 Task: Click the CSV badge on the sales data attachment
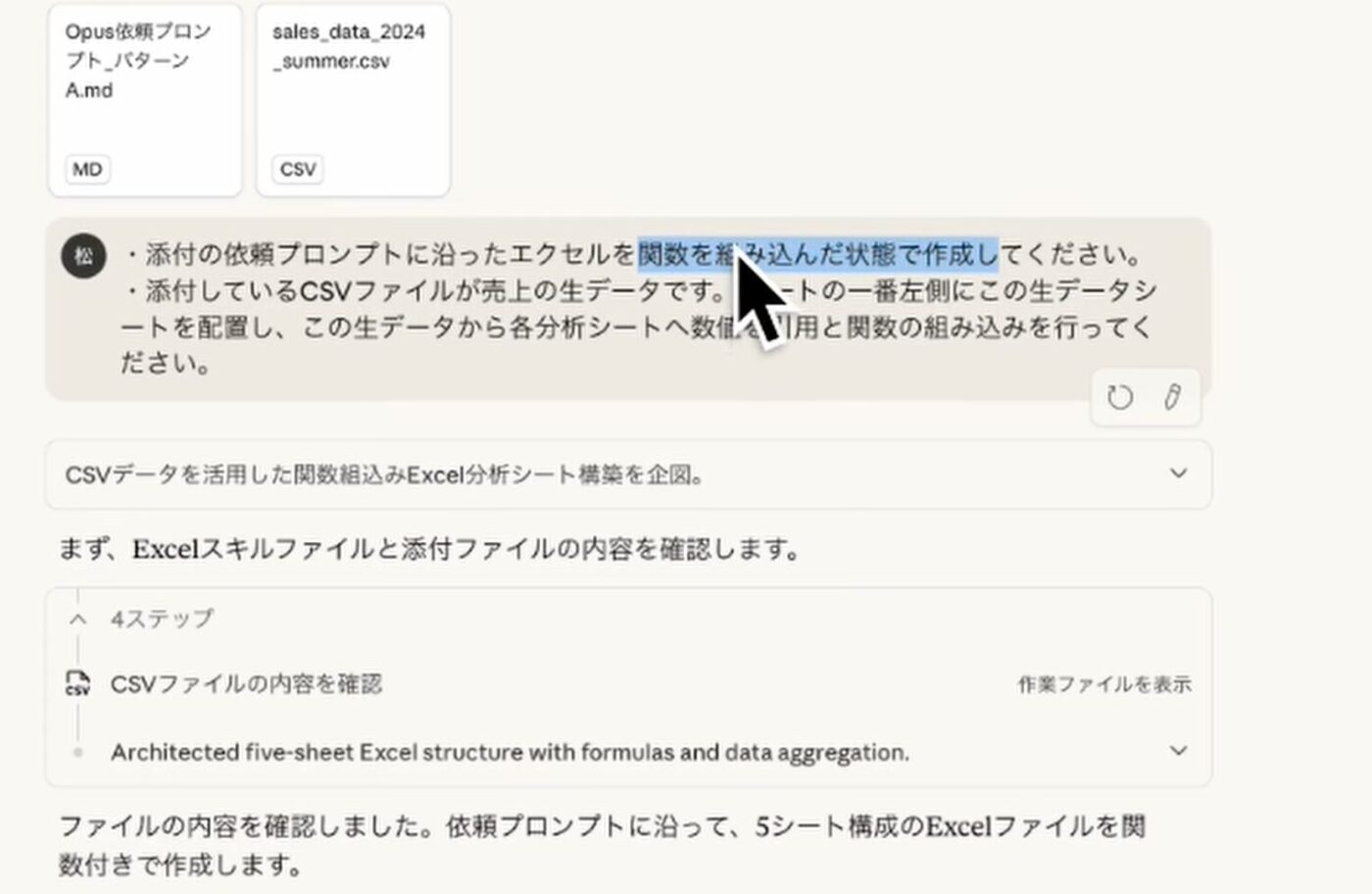[x=297, y=169]
